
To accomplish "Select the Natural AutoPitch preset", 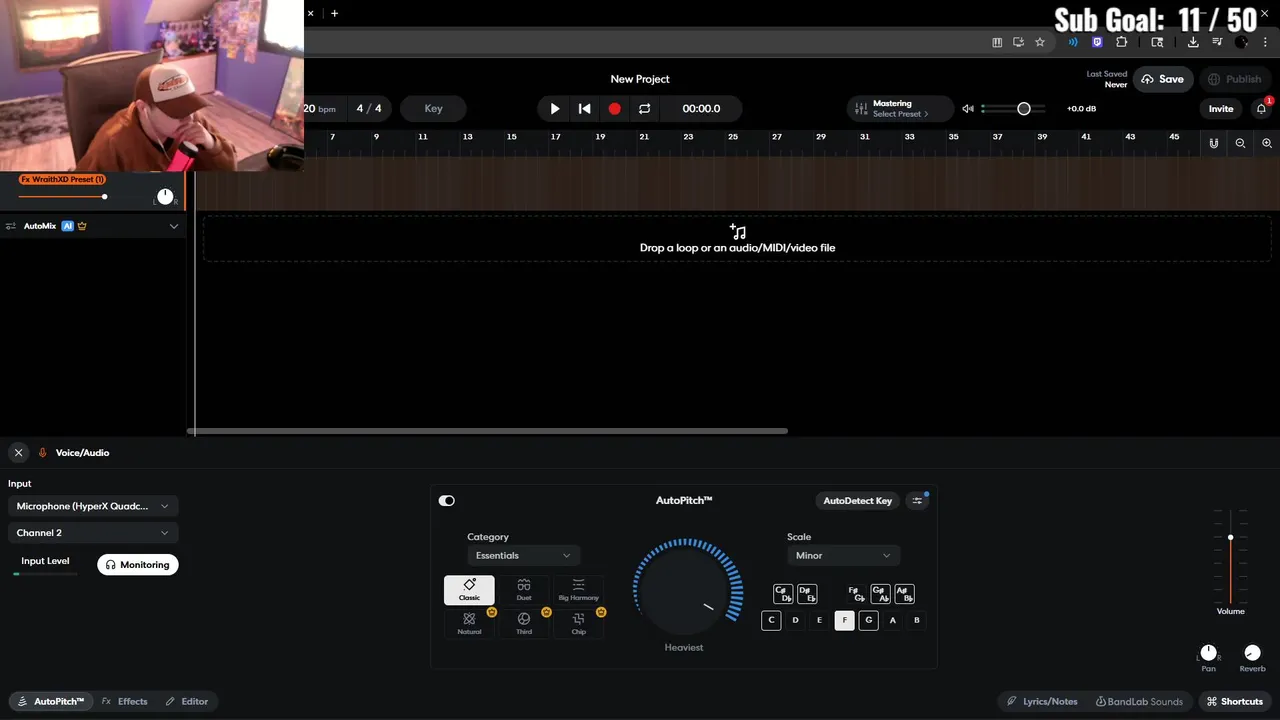I will [x=469, y=623].
